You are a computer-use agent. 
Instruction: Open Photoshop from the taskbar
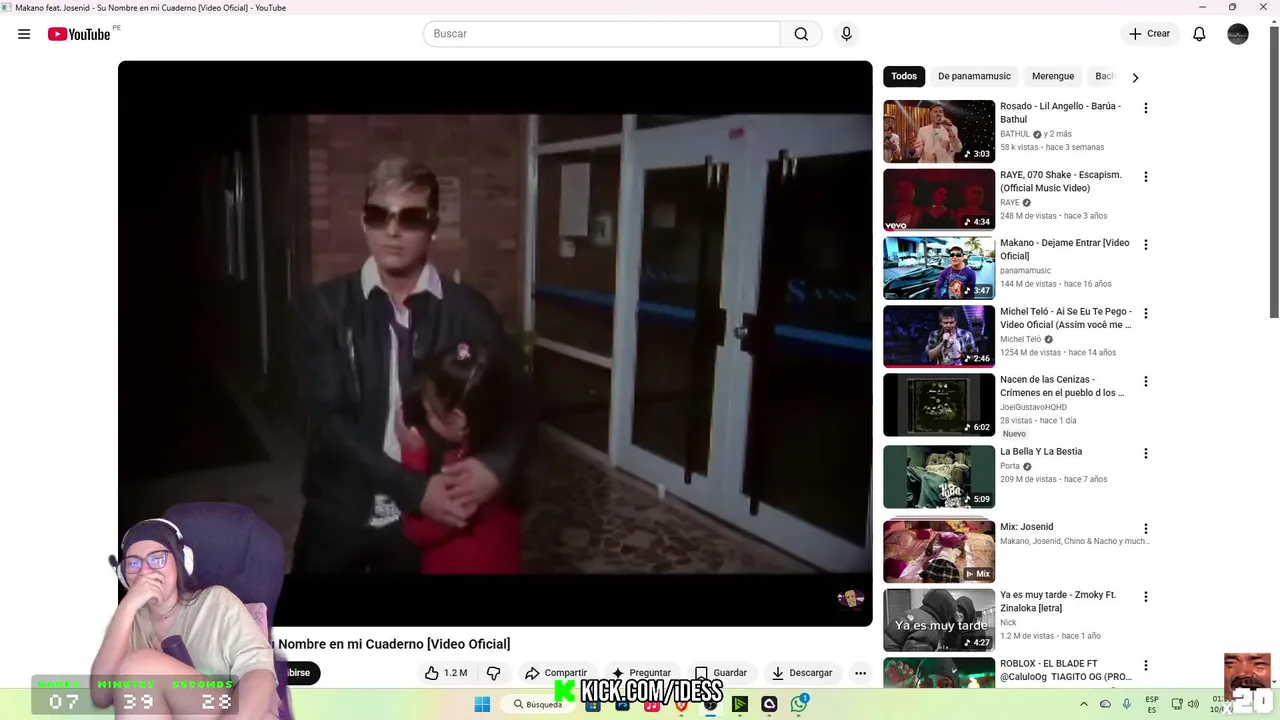coord(623,704)
